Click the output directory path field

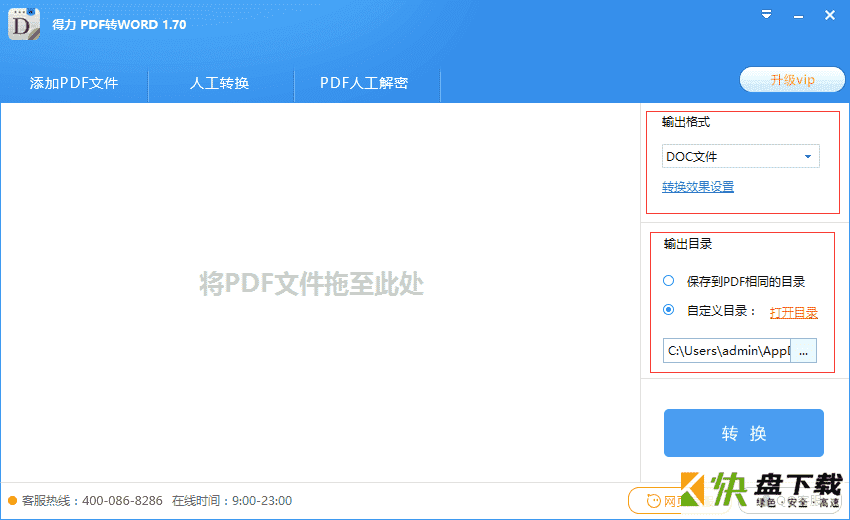tap(726, 351)
